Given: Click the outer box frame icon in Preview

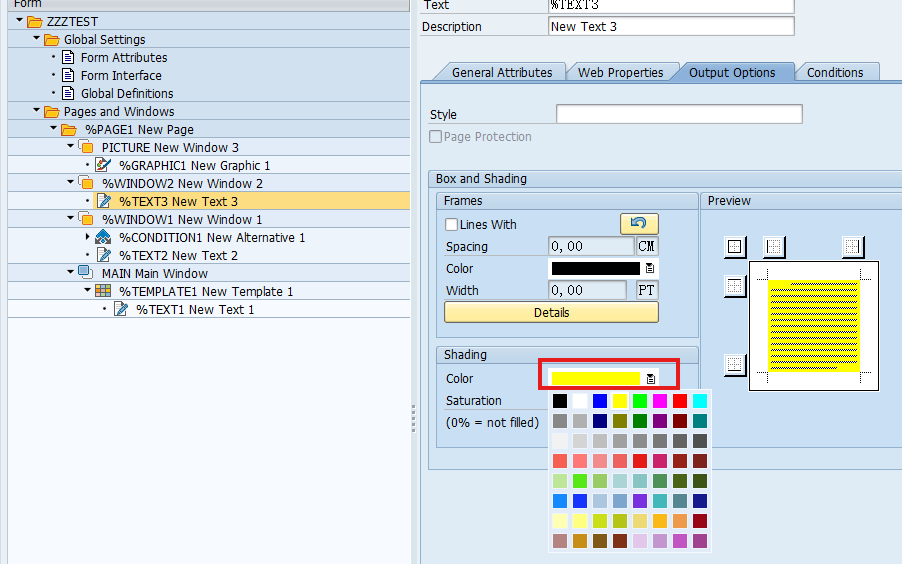Looking at the screenshot, I should (735, 247).
